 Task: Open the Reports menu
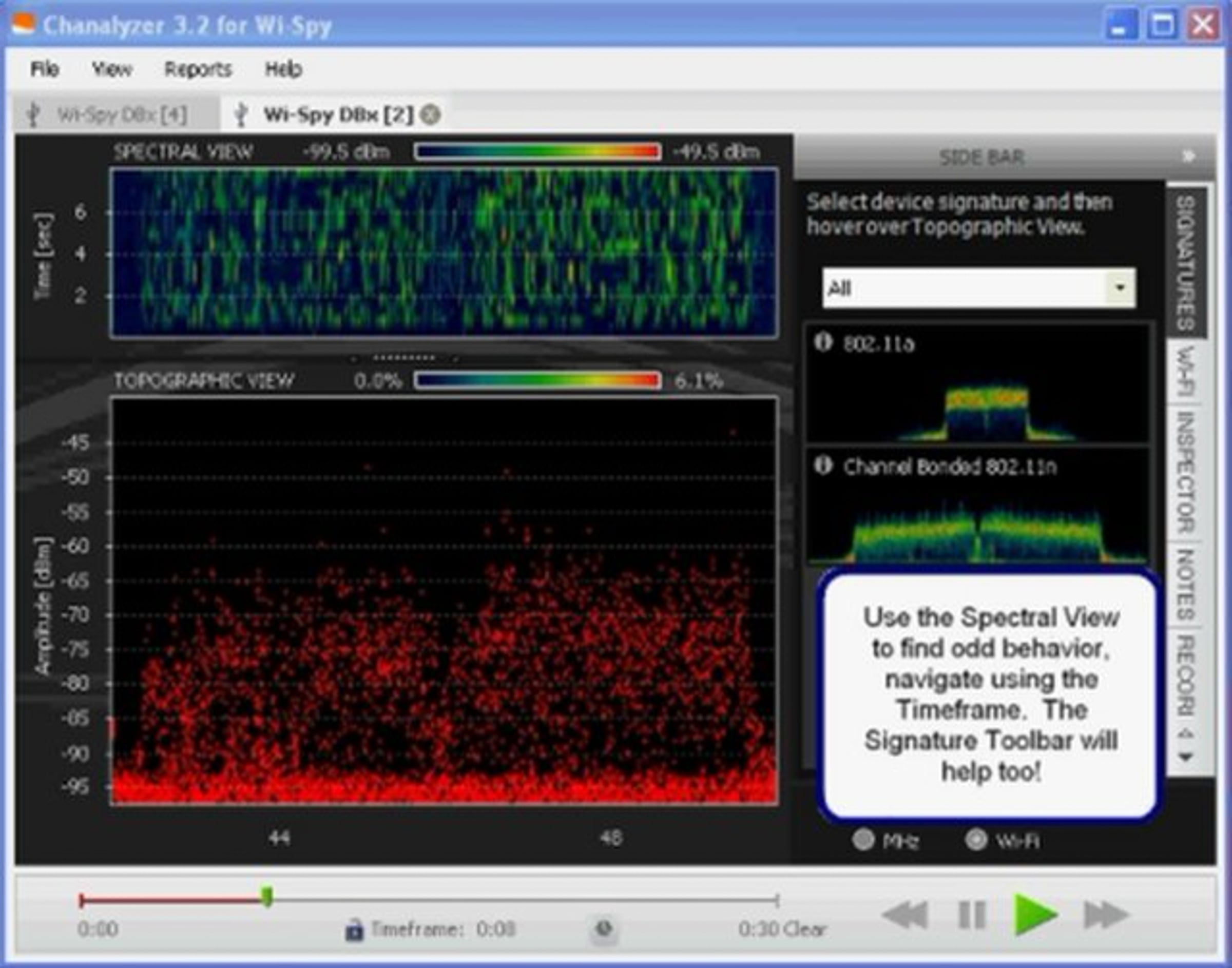click(x=198, y=69)
